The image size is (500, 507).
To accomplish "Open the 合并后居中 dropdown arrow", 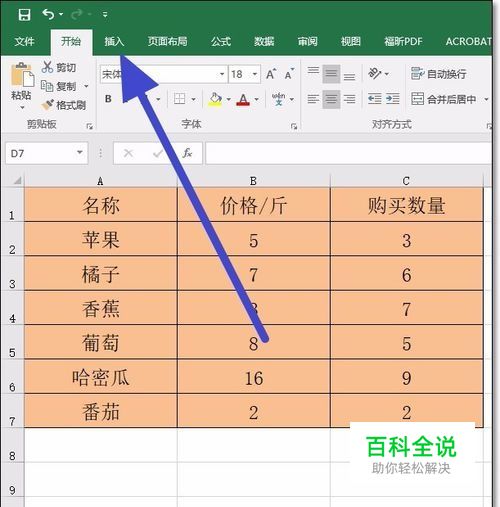I will tap(486, 99).
